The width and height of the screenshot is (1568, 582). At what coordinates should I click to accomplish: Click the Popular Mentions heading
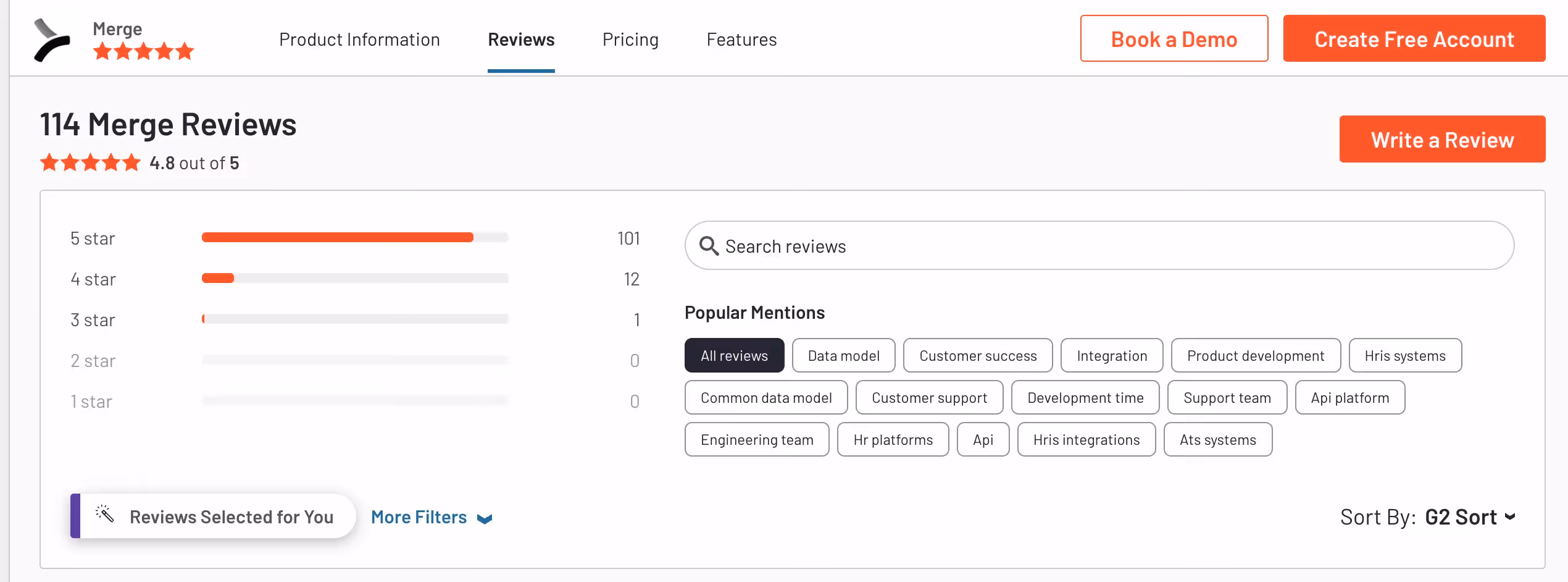(754, 313)
